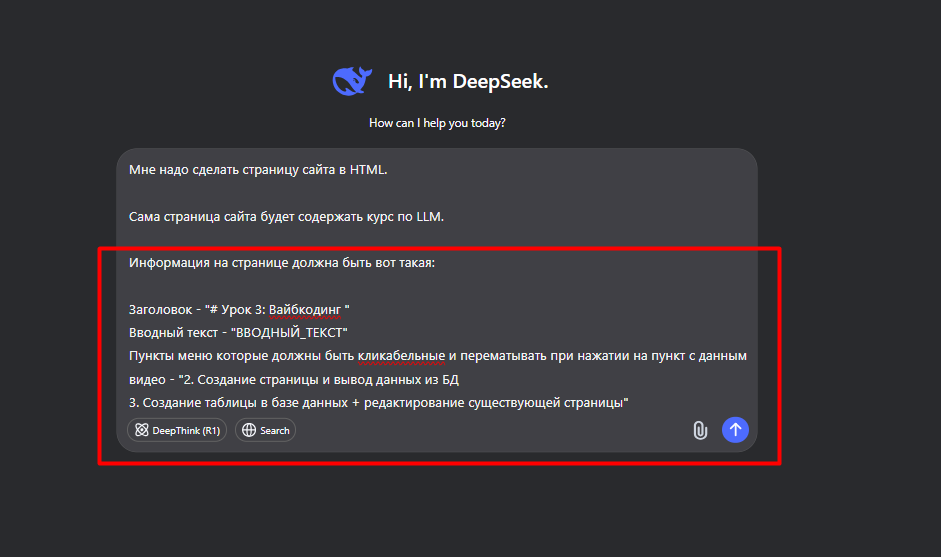Click the line 'Мне надо сделать страницу сайта в HTML.'
The width and height of the screenshot is (941, 557).
click(x=258, y=170)
